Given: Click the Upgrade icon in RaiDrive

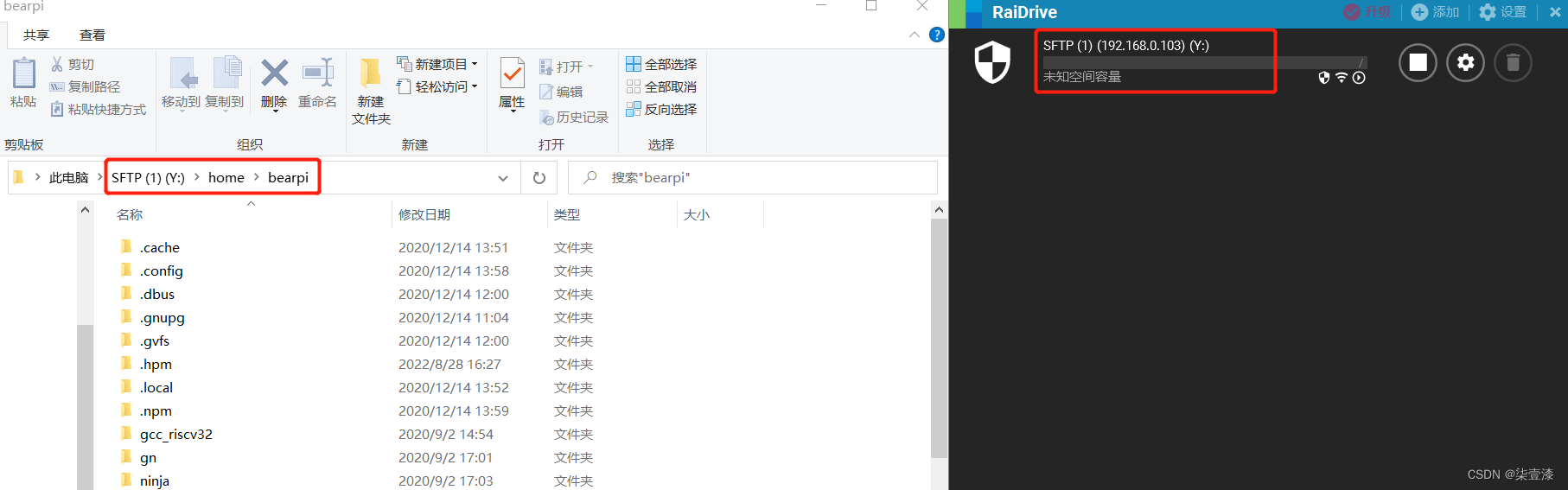Looking at the screenshot, I should (x=1352, y=12).
